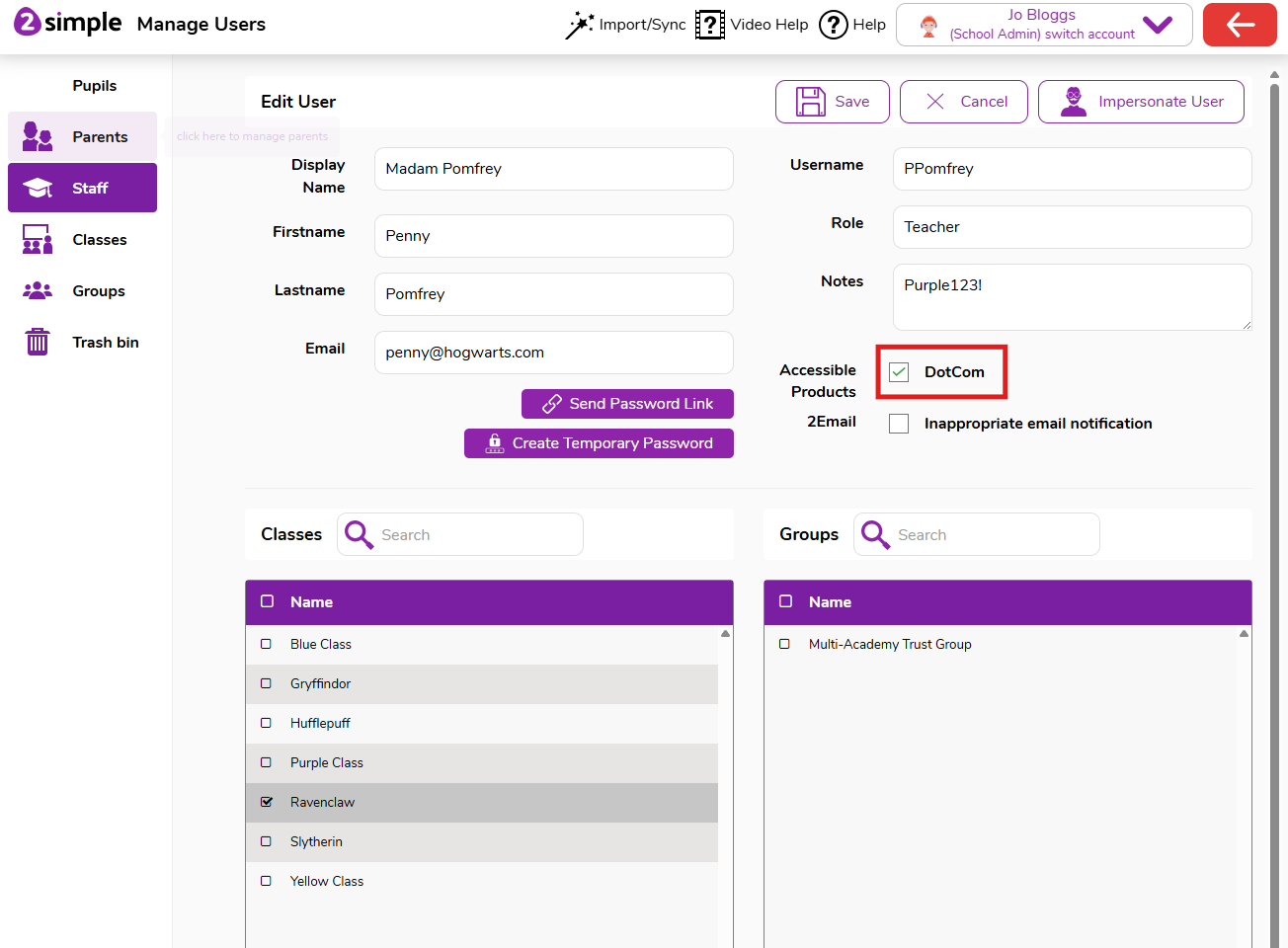Click the Import/Sync magic wand icon
The image size is (1288, 948).
click(579, 25)
